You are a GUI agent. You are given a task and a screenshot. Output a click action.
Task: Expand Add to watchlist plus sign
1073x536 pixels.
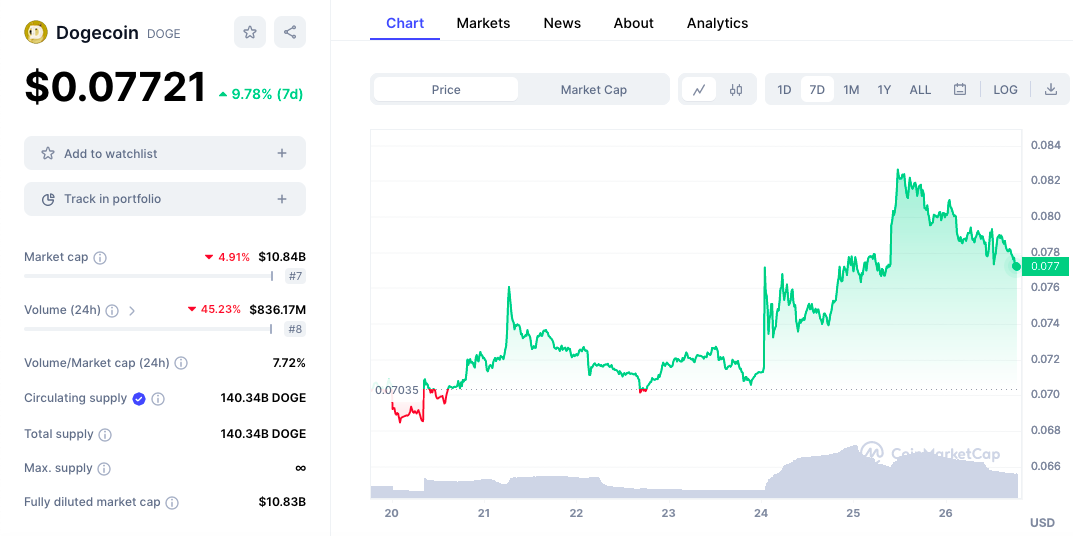[282, 154]
